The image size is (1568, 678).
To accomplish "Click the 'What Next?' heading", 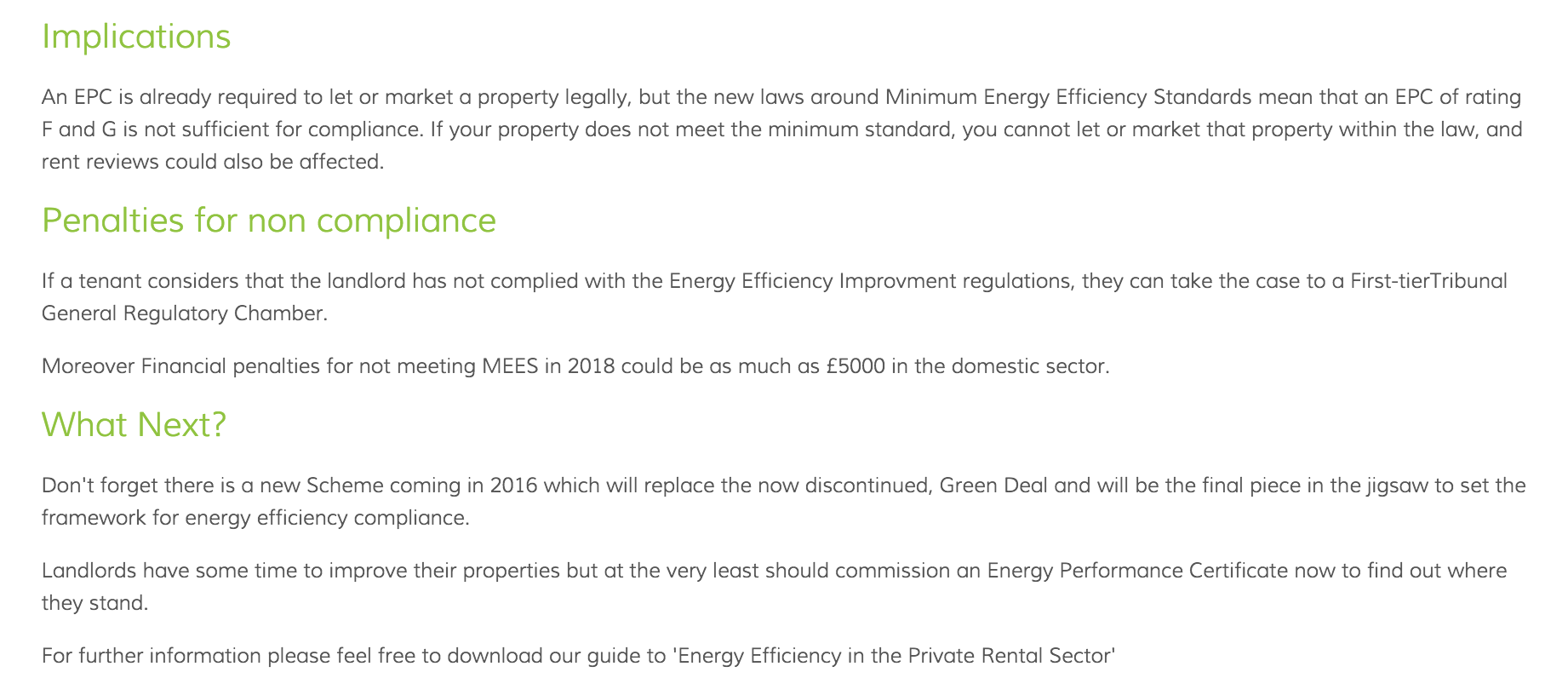I will pos(134,424).
